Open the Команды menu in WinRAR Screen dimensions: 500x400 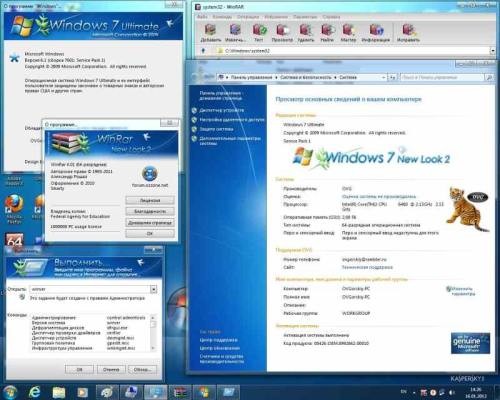[222, 17]
